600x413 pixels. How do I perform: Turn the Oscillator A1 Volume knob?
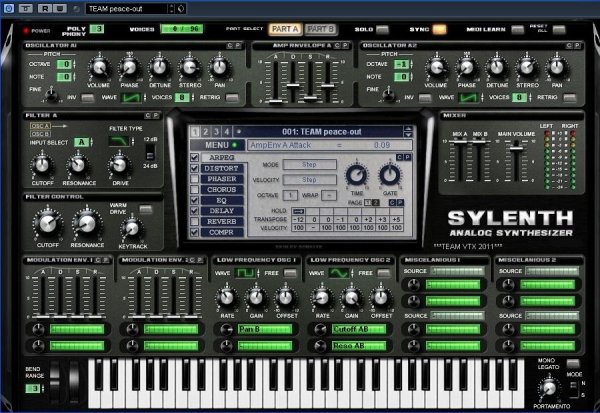coord(99,68)
